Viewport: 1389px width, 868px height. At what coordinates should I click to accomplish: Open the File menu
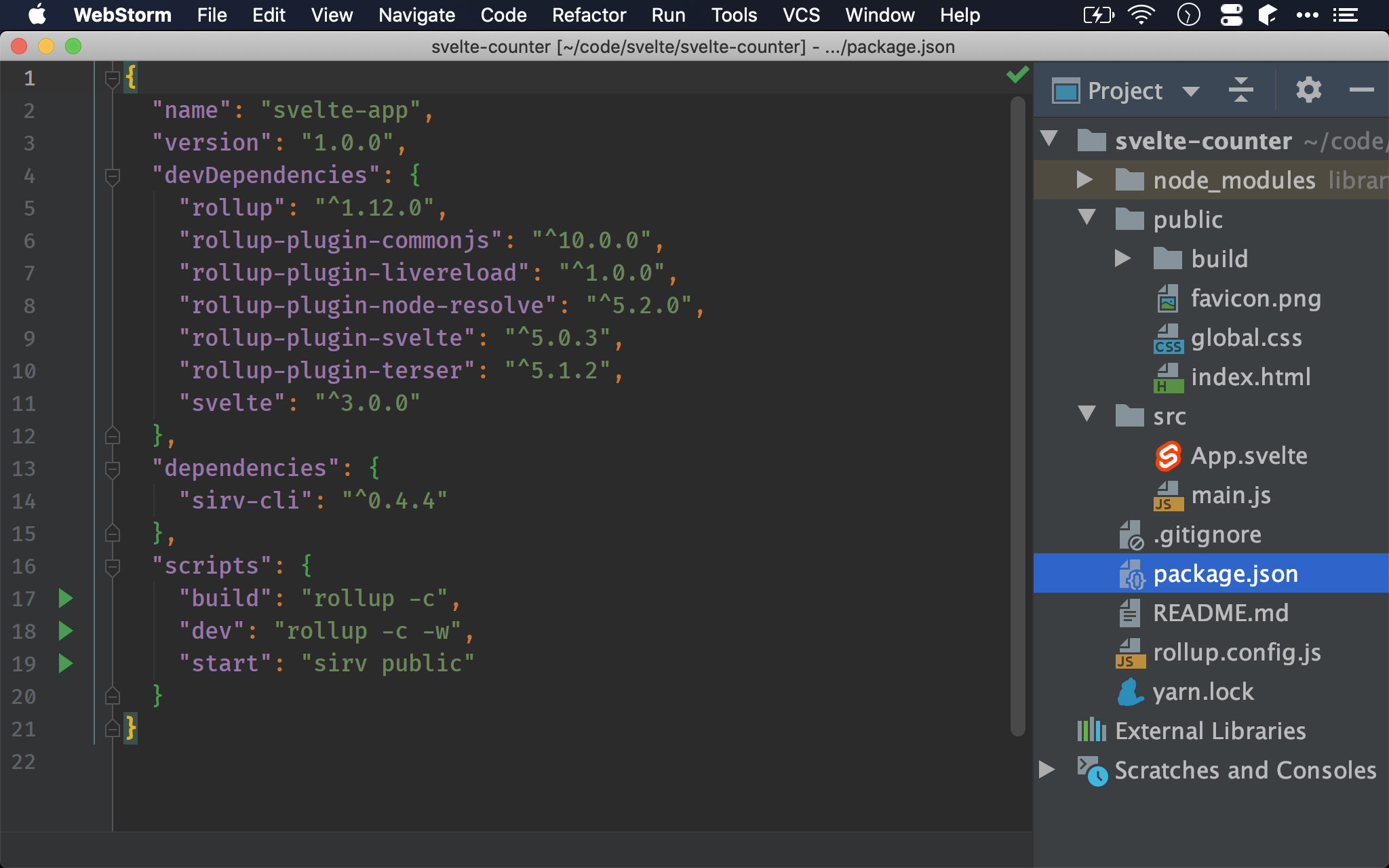coord(212,15)
